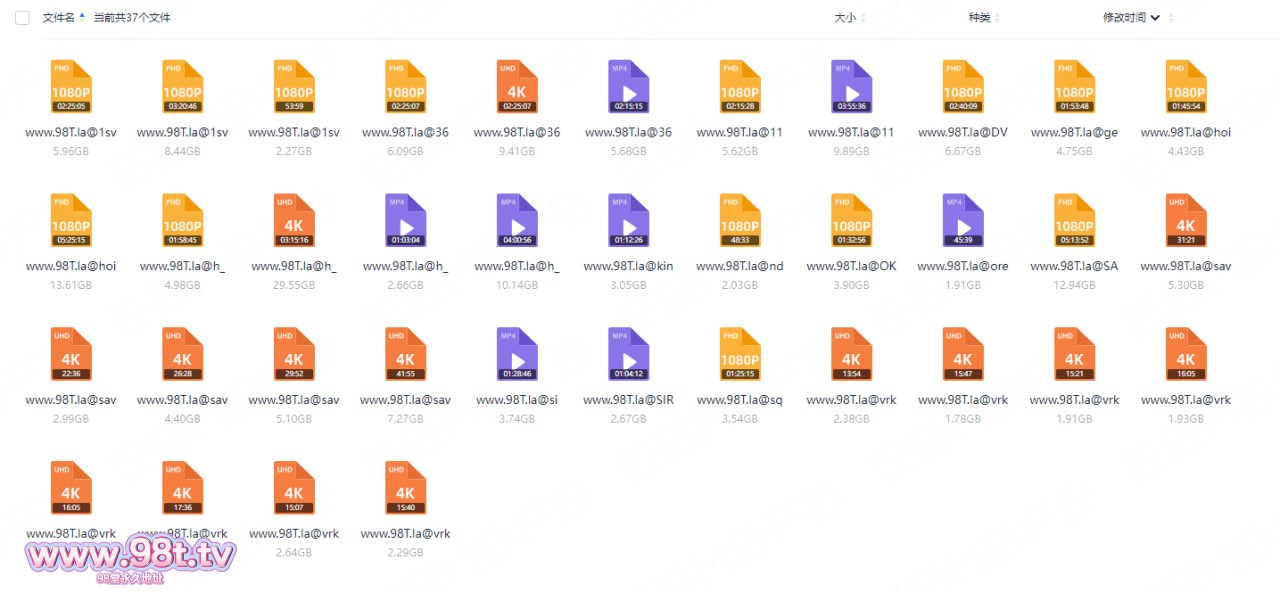Open the MP4 file with duration 04:00:56
This screenshot has width=1280, height=593.
pyautogui.click(x=516, y=221)
